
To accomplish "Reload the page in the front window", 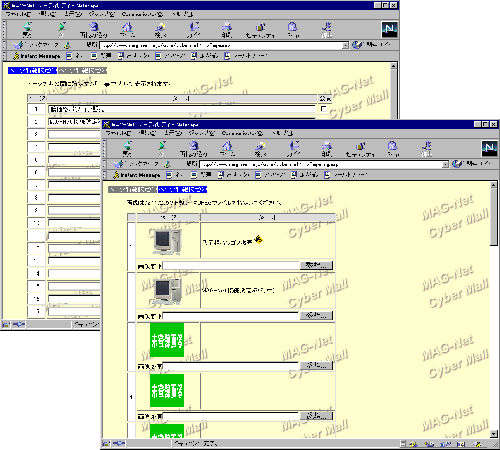I will [194, 149].
